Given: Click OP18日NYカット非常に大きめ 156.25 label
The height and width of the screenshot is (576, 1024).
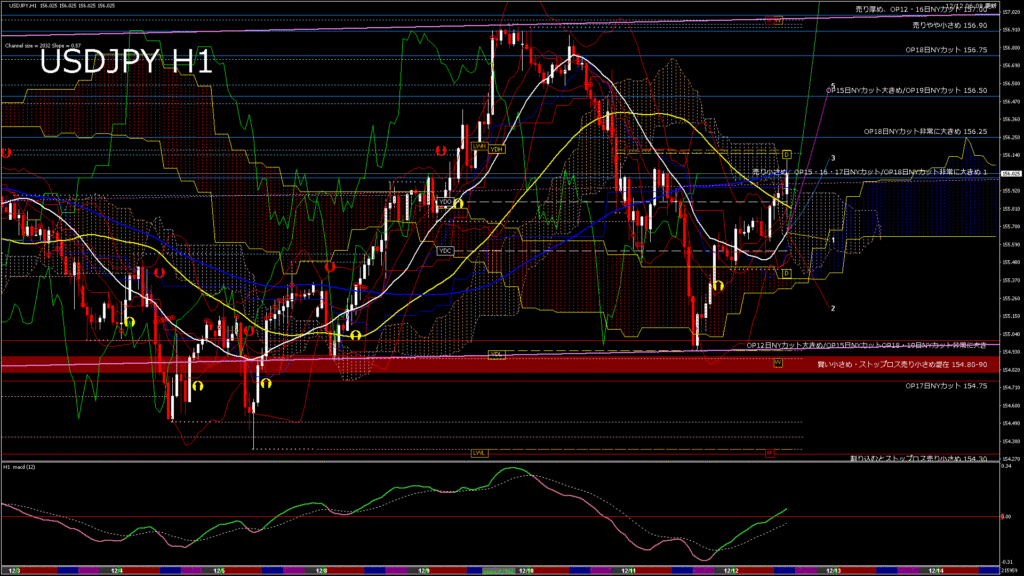Looking at the screenshot, I should click(x=925, y=131).
